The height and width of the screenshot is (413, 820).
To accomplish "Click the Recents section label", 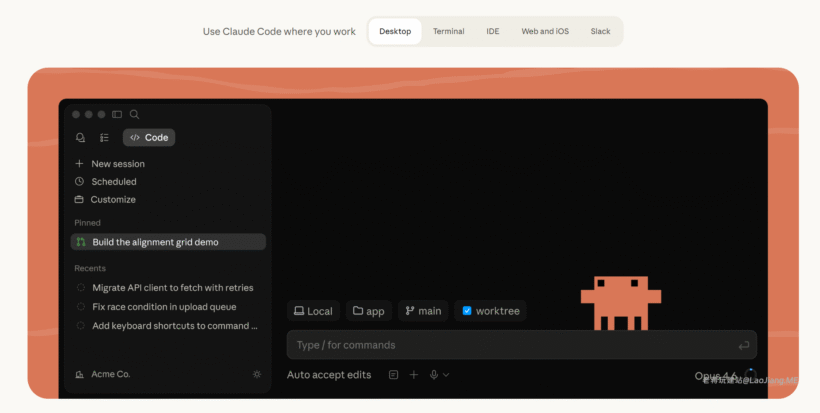I will 90,268.
